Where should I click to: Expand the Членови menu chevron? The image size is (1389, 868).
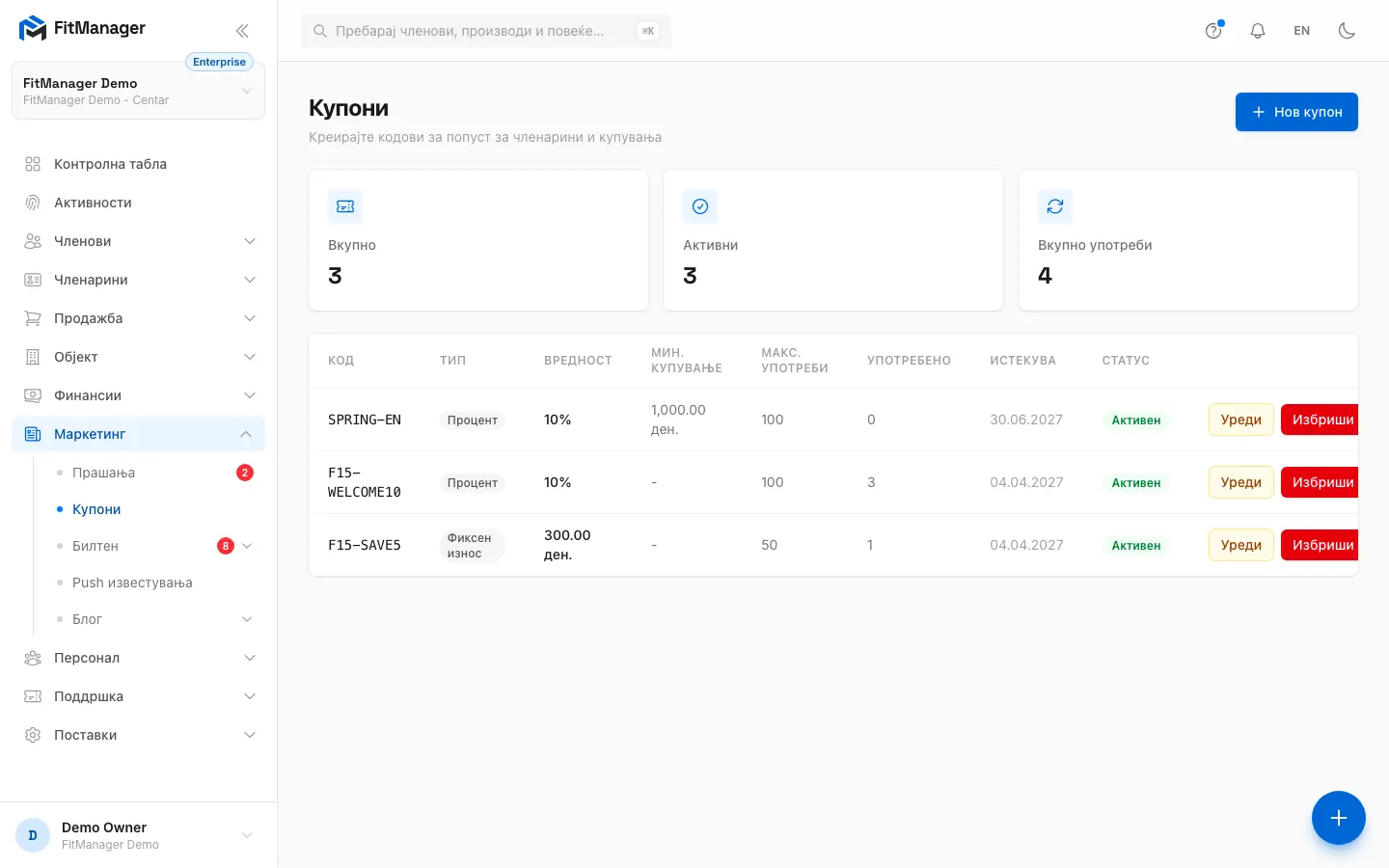coord(250,241)
